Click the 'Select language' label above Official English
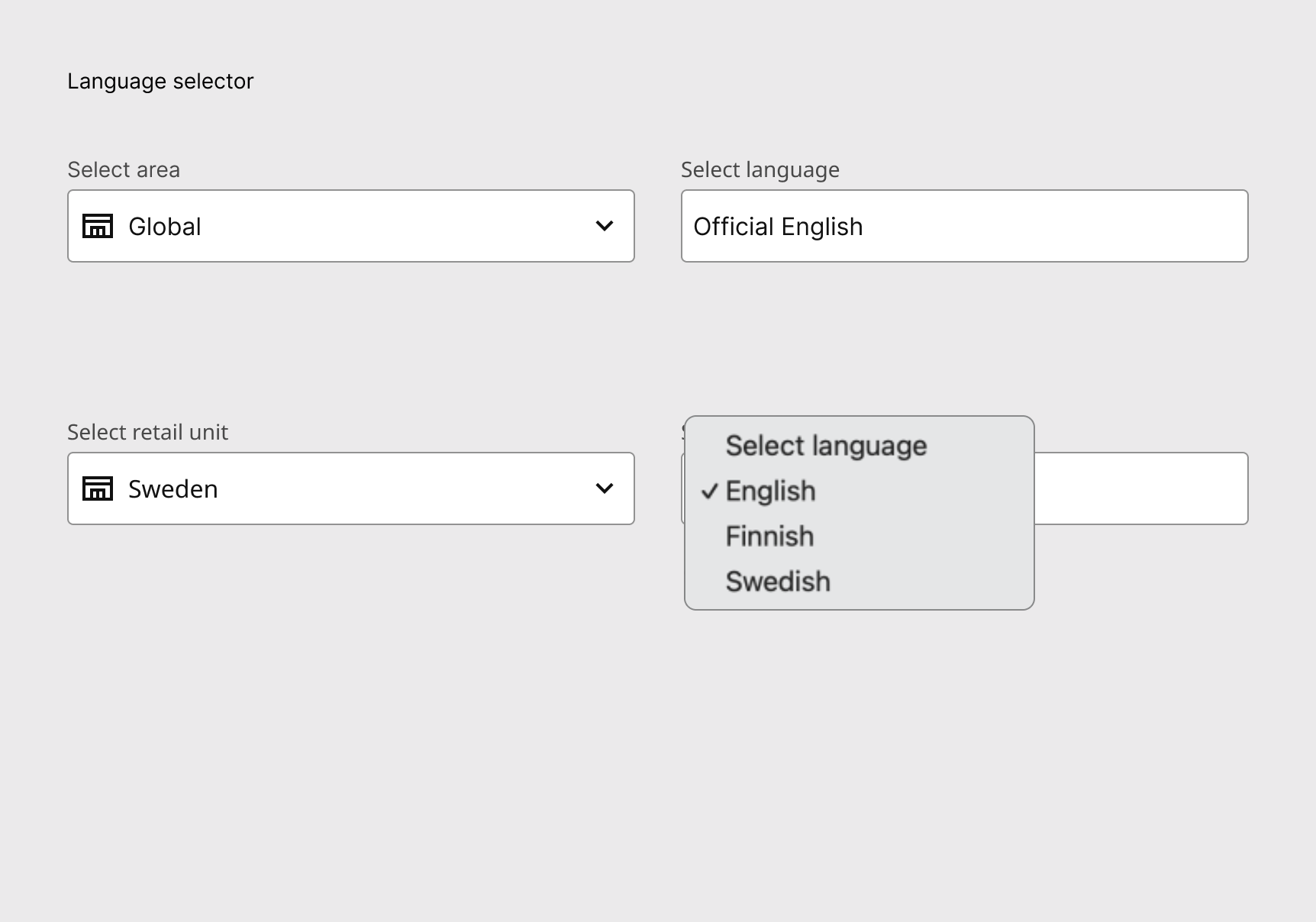Image resolution: width=1316 pixels, height=922 pixels. coord(760,169)
